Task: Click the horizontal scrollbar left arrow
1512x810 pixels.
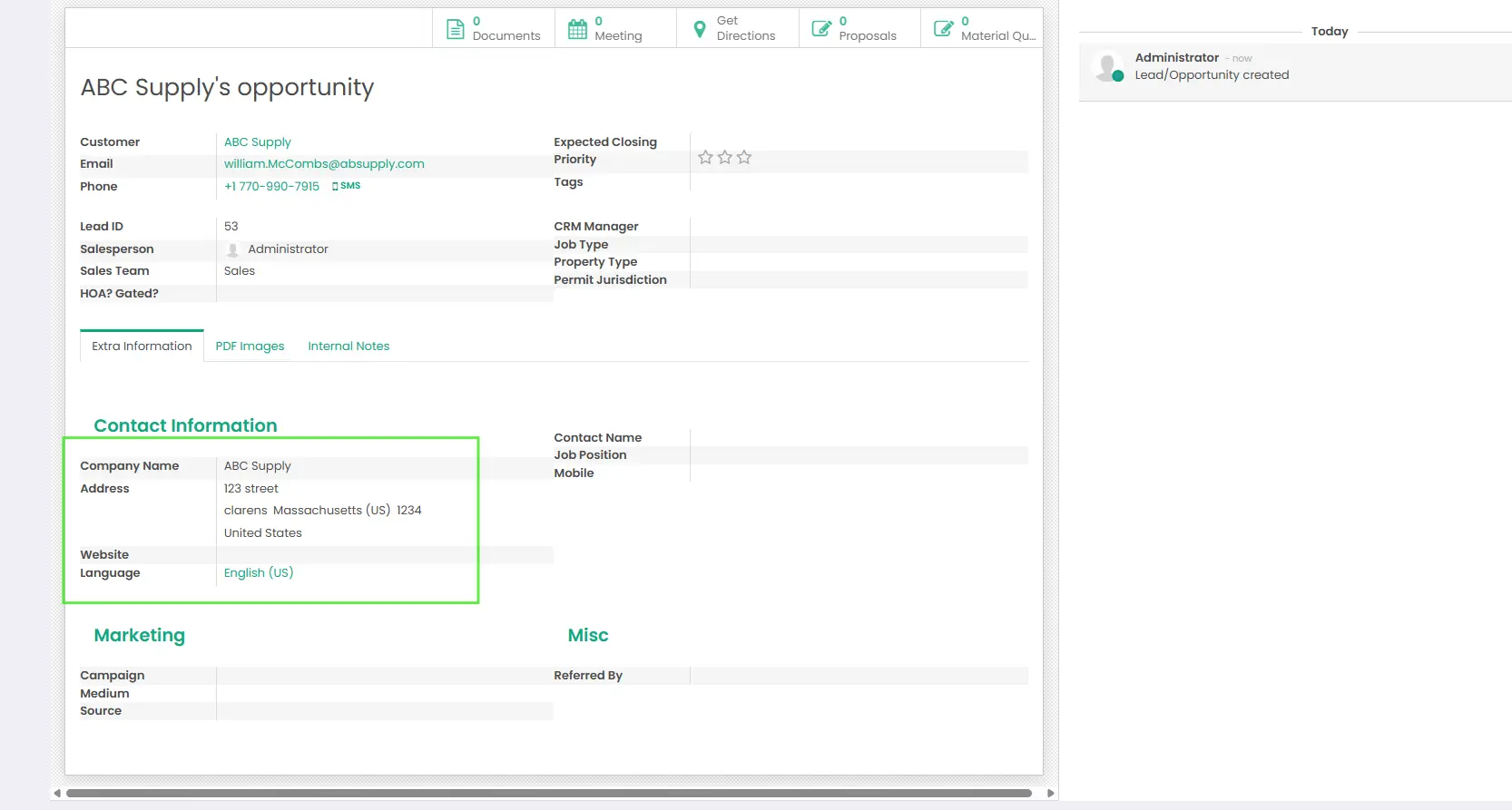Action: pyautogui.click(x=57, y=794)
